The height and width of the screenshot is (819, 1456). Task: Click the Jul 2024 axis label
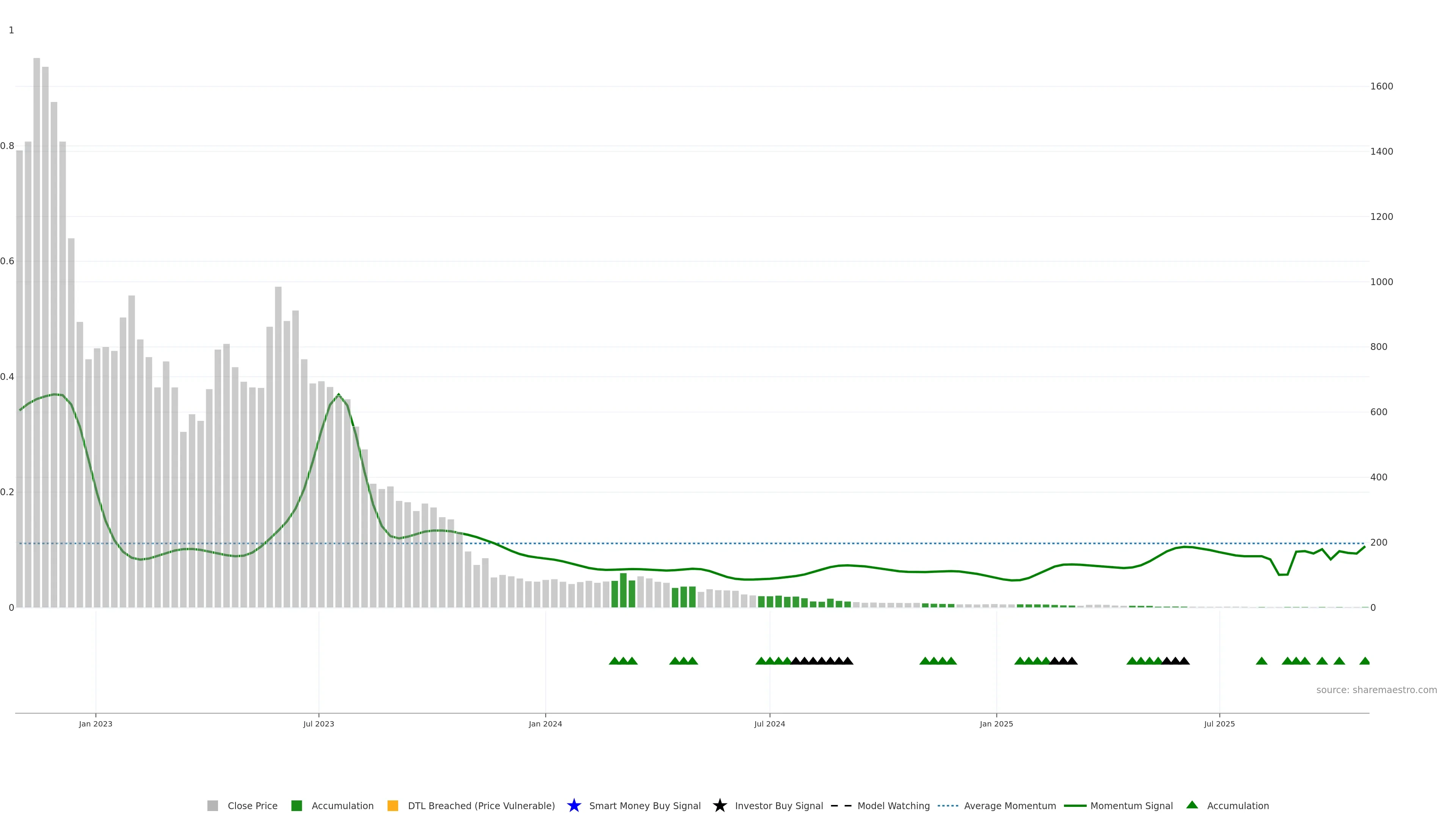(x=769, y=724)
